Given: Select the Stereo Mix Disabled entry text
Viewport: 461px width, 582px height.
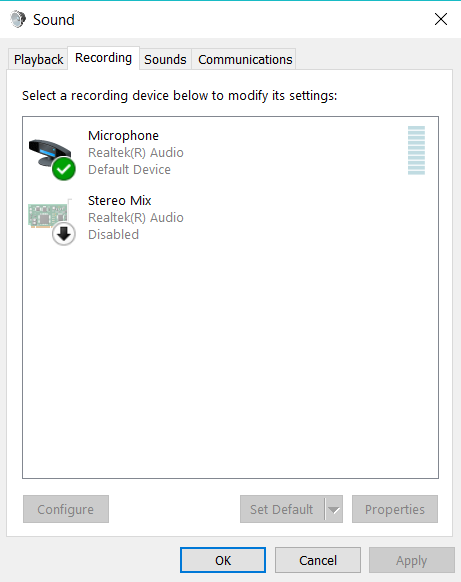Looking at the screenshot, I should pos(113,235).
